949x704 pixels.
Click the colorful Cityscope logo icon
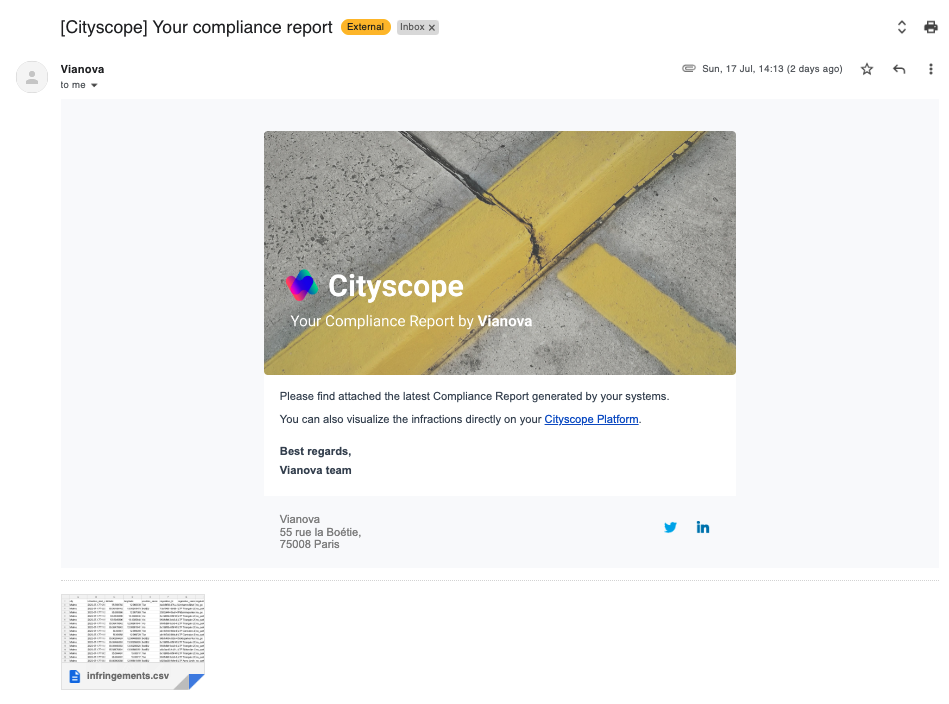point(301,285)
